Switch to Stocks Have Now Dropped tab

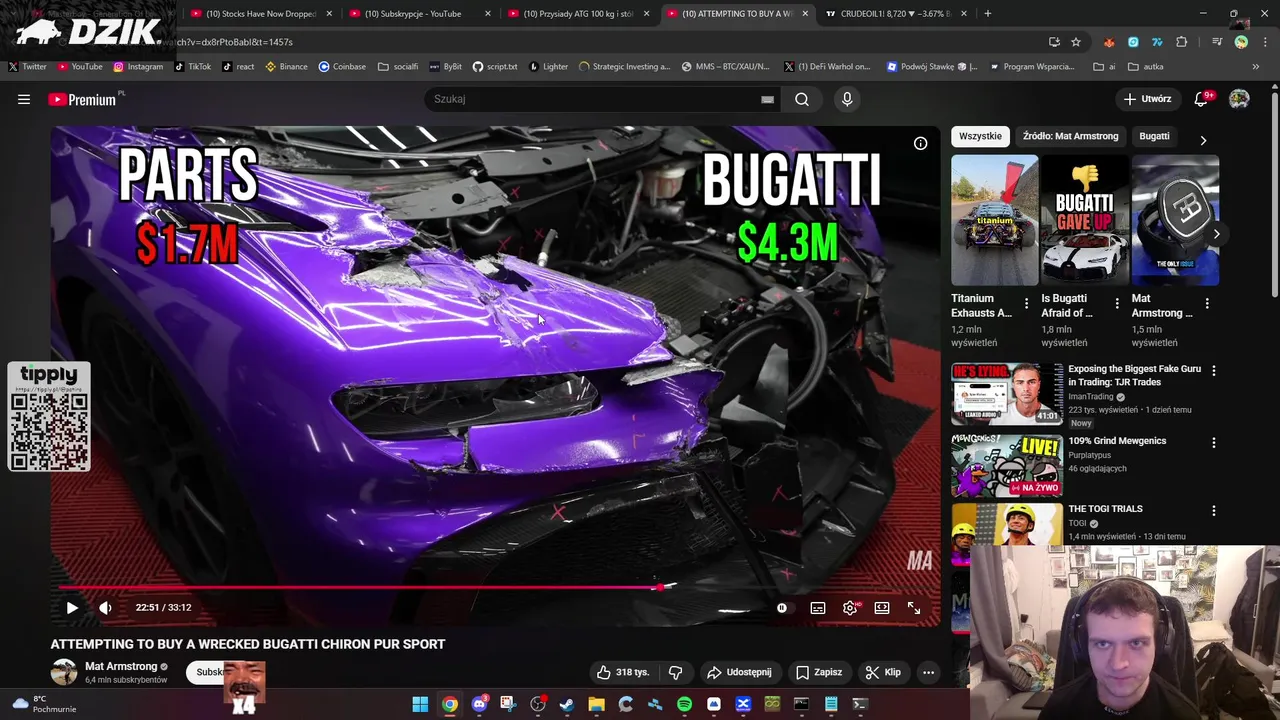pos(261,14)
